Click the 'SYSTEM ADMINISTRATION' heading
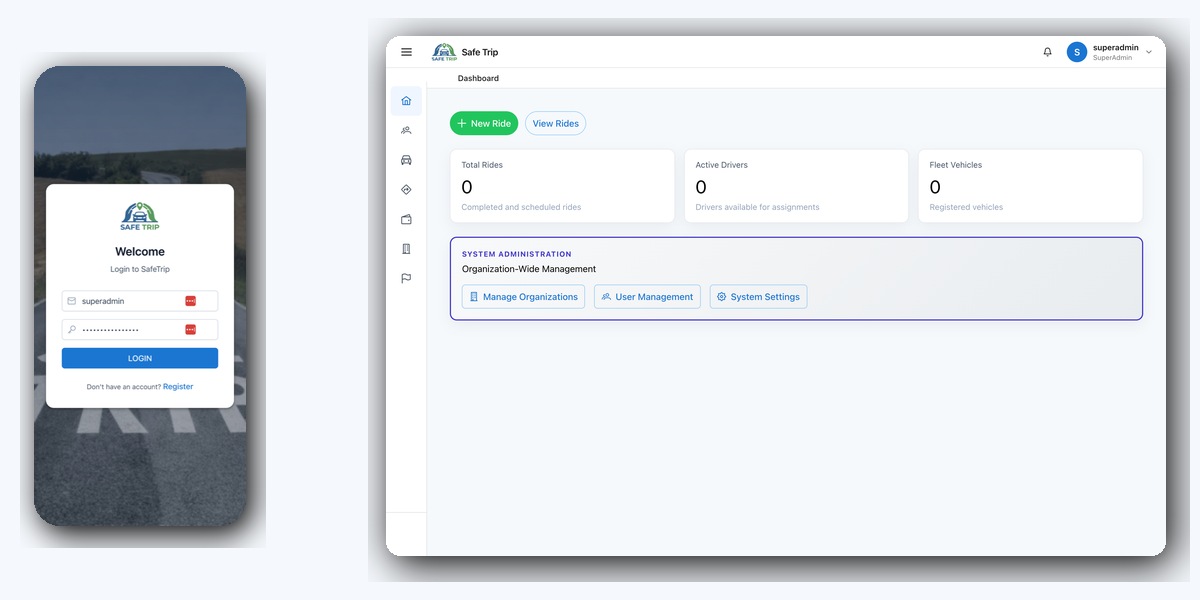Screen dimensions: 1200x600 click(x=517, y=254)
